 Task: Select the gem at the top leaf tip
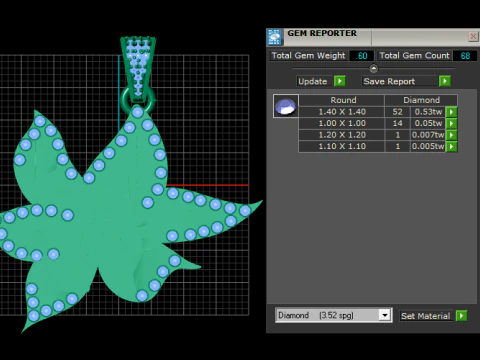coord(137,112)
